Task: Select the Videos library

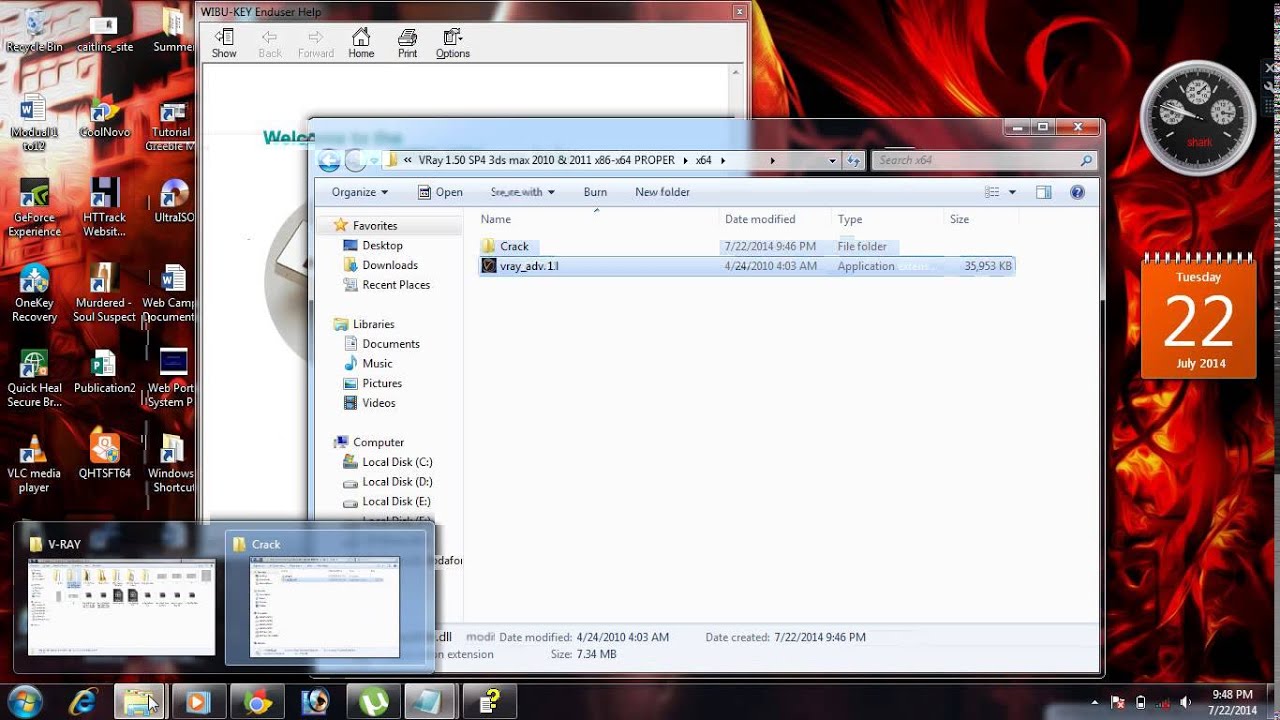Action: (x=379, y=403)
